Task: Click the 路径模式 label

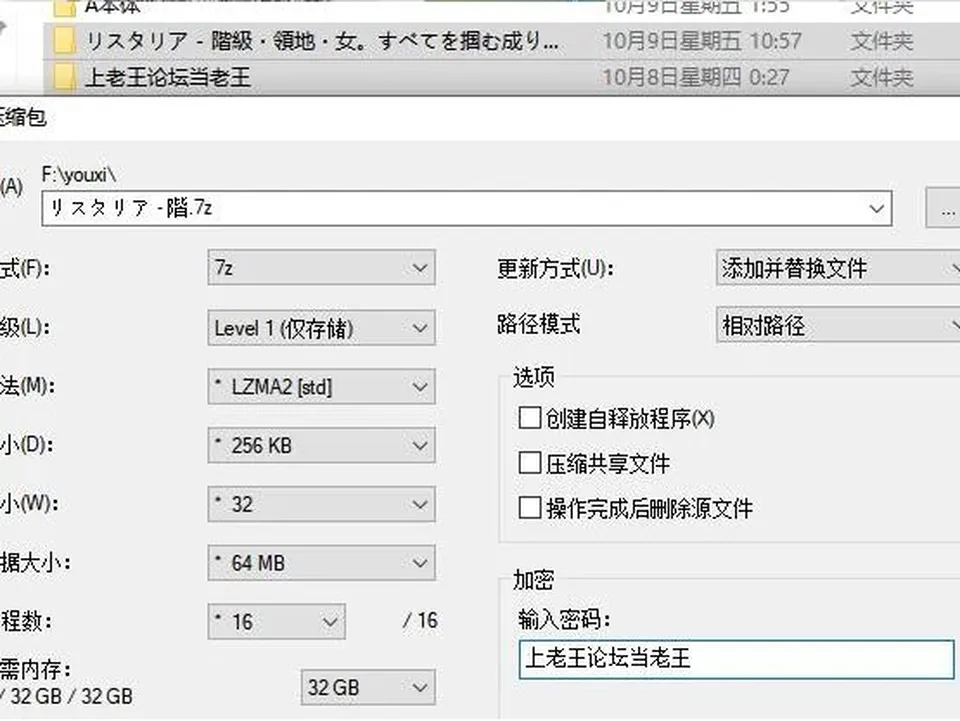Action: (x=539, y=324)
